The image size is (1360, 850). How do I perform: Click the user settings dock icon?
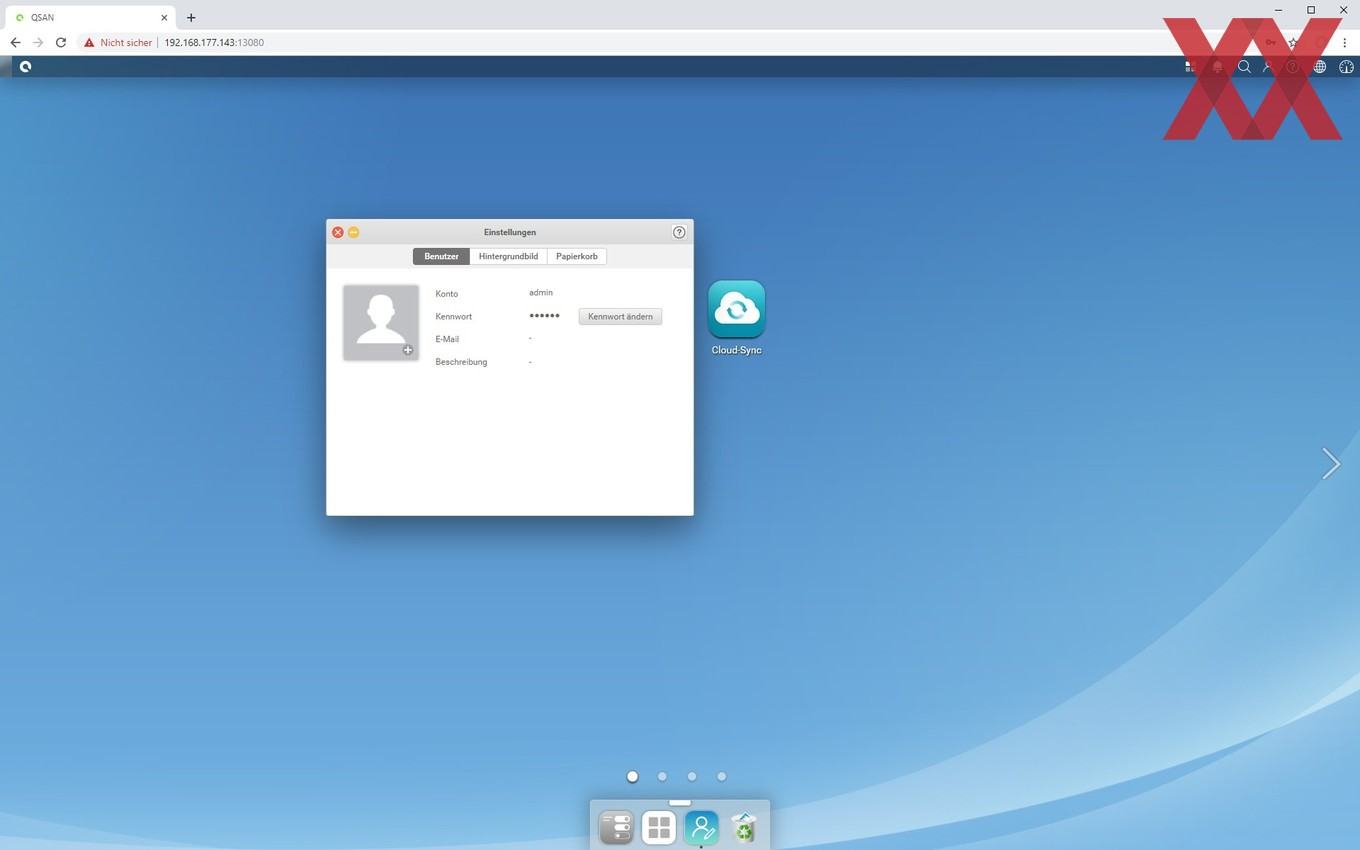pyautogui.click(x=701, y=827)
